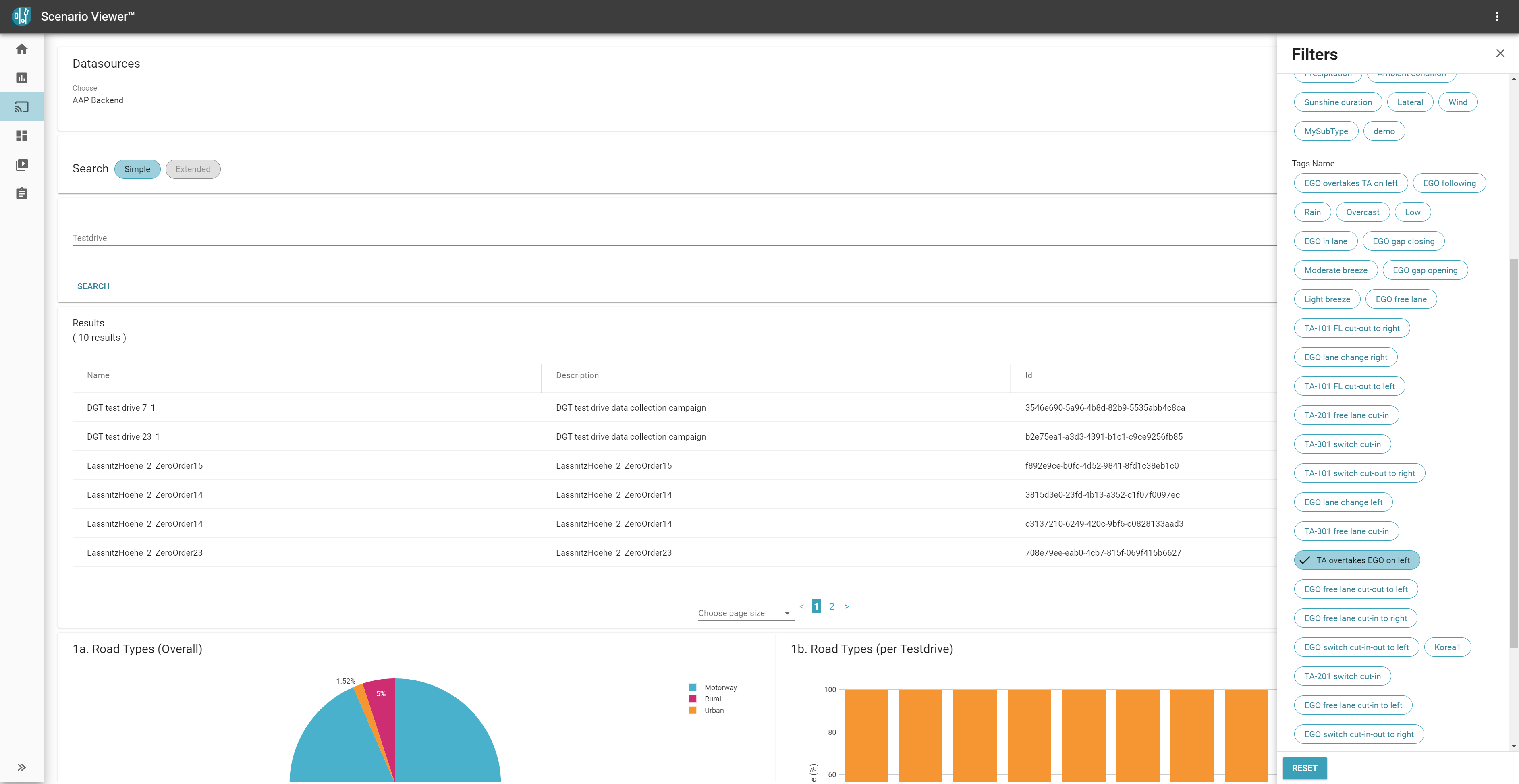Open the clipboard report sidebar icon

22,193
